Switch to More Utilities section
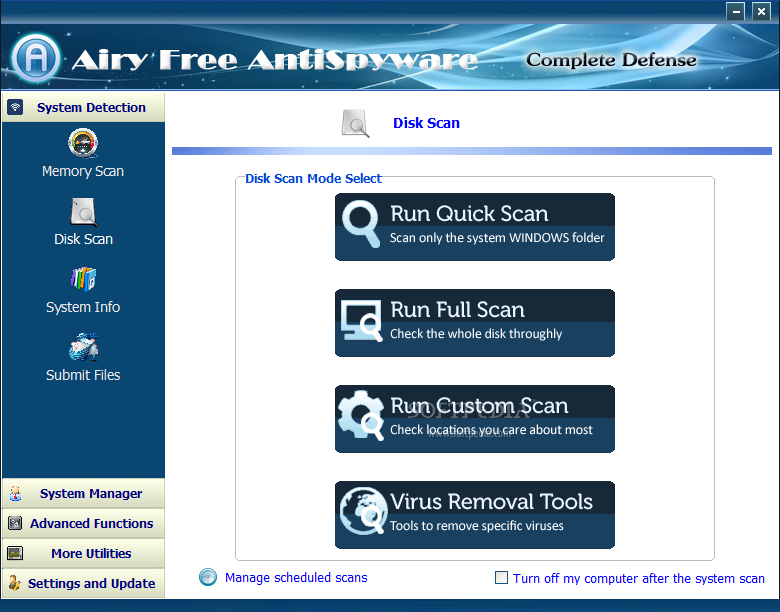 (83, 553)
